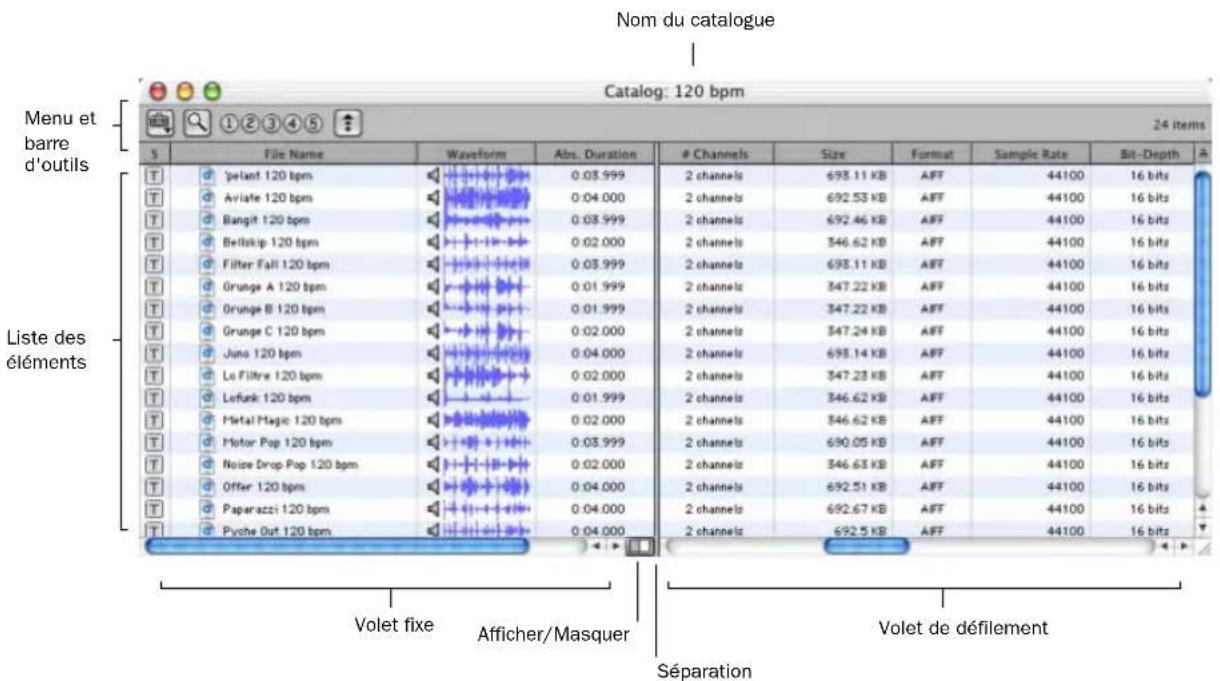Click speaker icon for Juno 120 bpm
Screen dimensions: 1220x681
click(432, 352)
